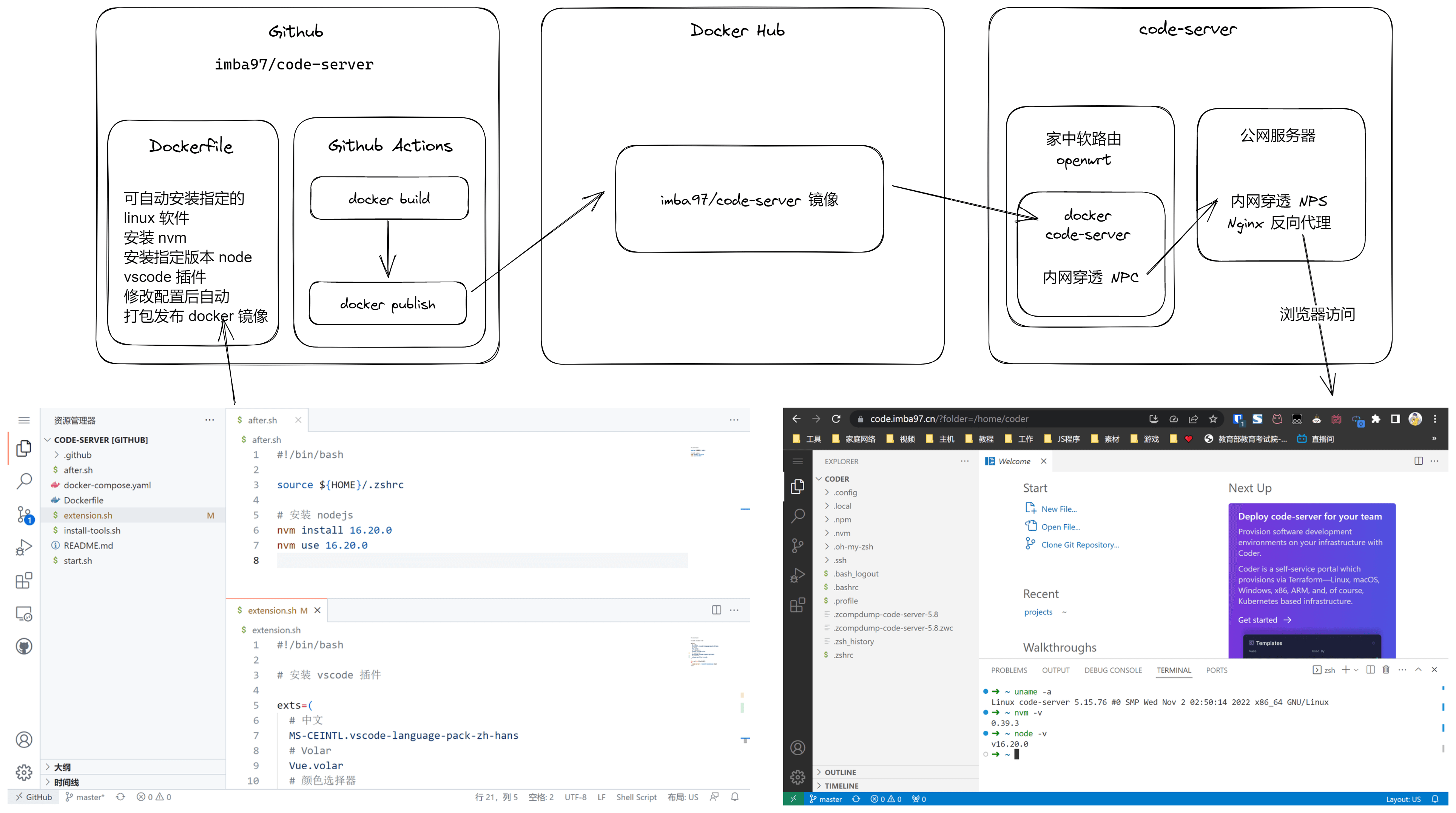Open Source Control icon with badge
The width and height of the screenshot is (1456, 813).
[24, 515]
